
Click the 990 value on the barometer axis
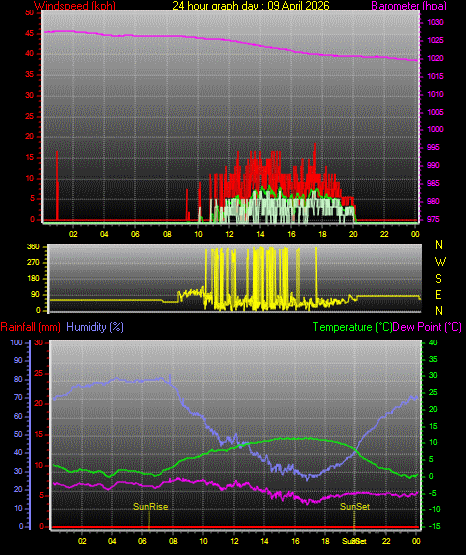click(x=433, y=165)
